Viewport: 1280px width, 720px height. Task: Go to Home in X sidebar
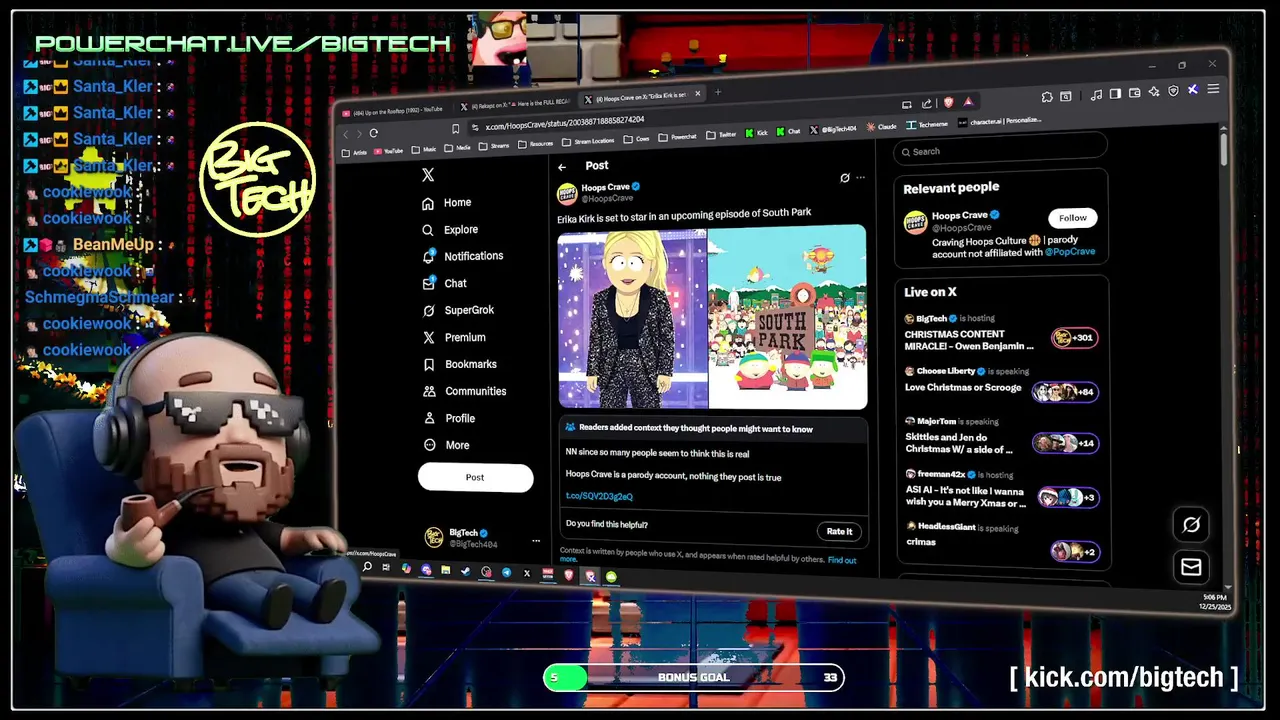coord(446,203)
